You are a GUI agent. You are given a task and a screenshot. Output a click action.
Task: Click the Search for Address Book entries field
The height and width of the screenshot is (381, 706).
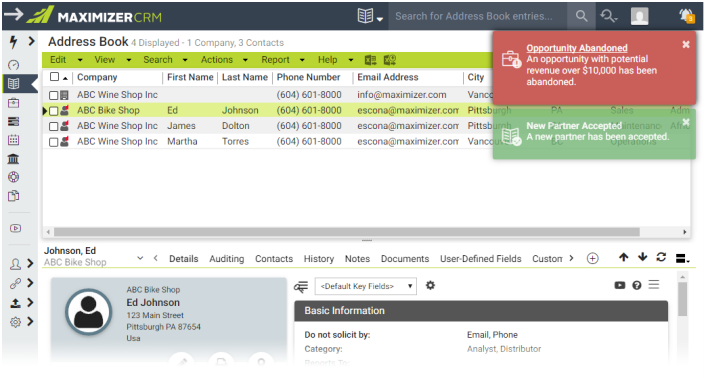point(478,16)
